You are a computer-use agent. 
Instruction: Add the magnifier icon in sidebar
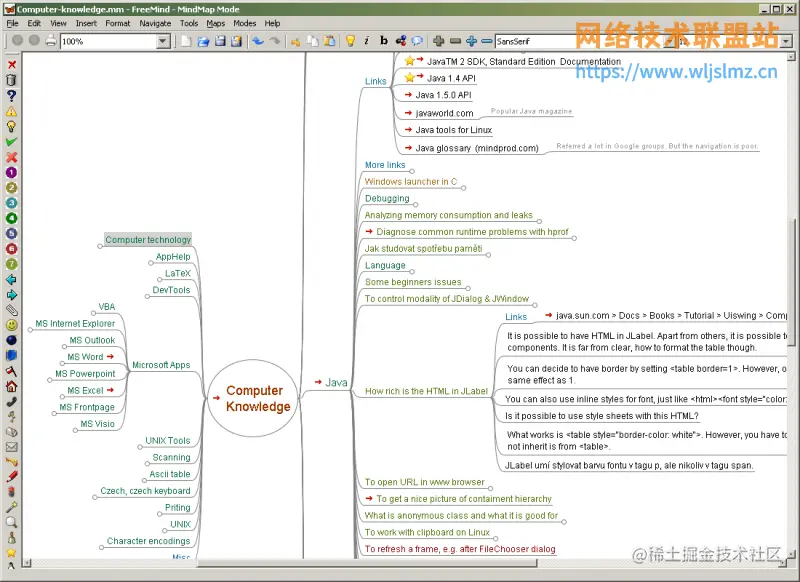[11, 522]
